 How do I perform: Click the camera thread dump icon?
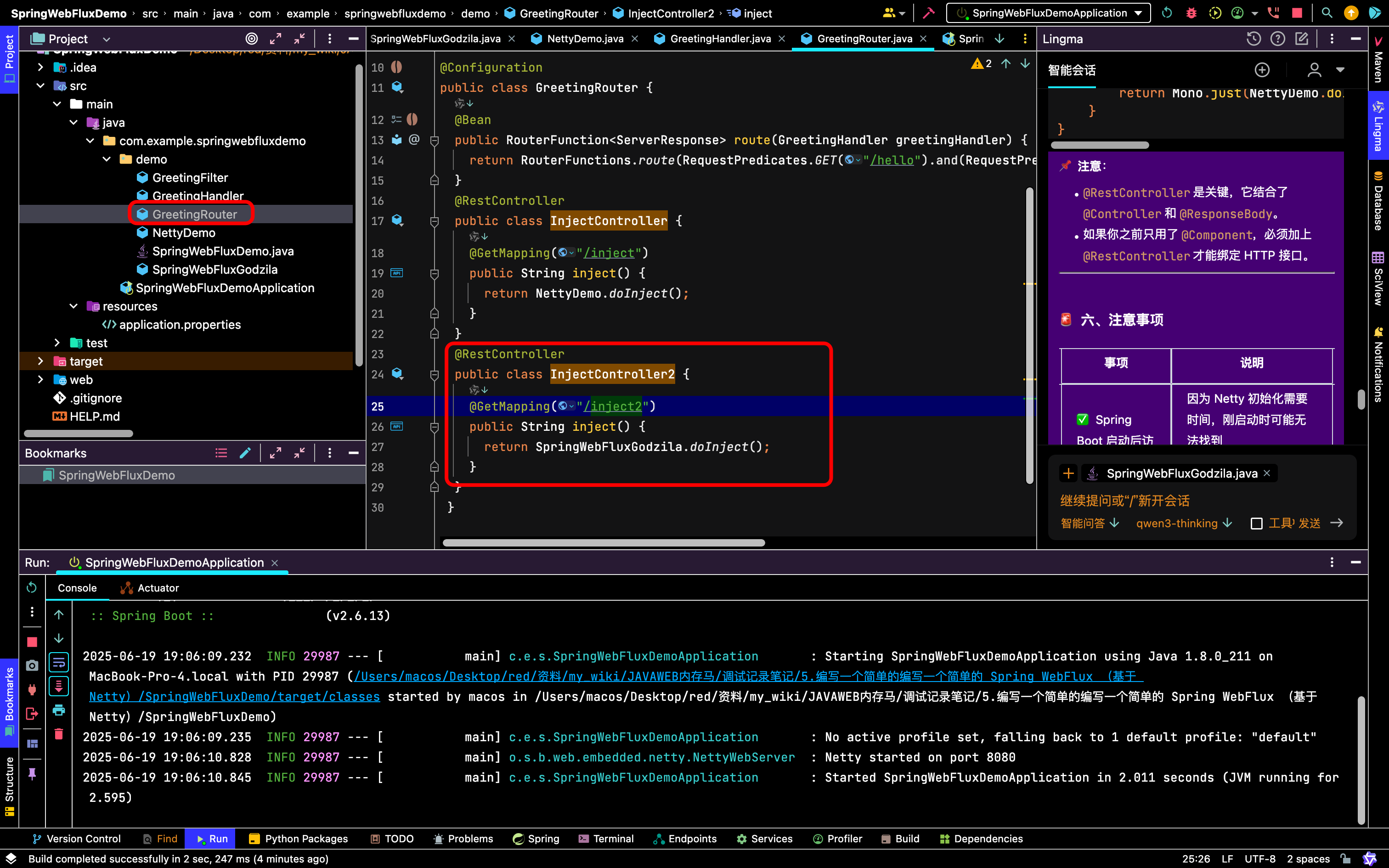[x=32, y=665]
